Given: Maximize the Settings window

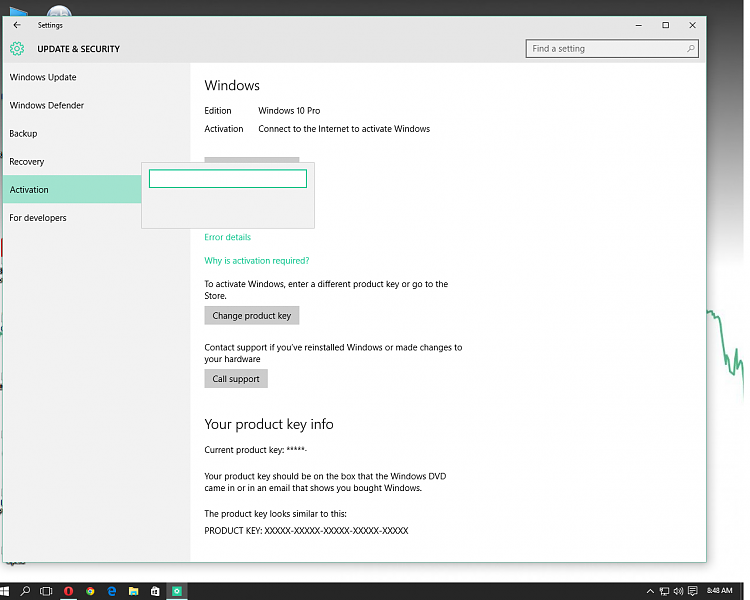Looking at the screenshot, I should pyautogui.click(x=665, y=25).
